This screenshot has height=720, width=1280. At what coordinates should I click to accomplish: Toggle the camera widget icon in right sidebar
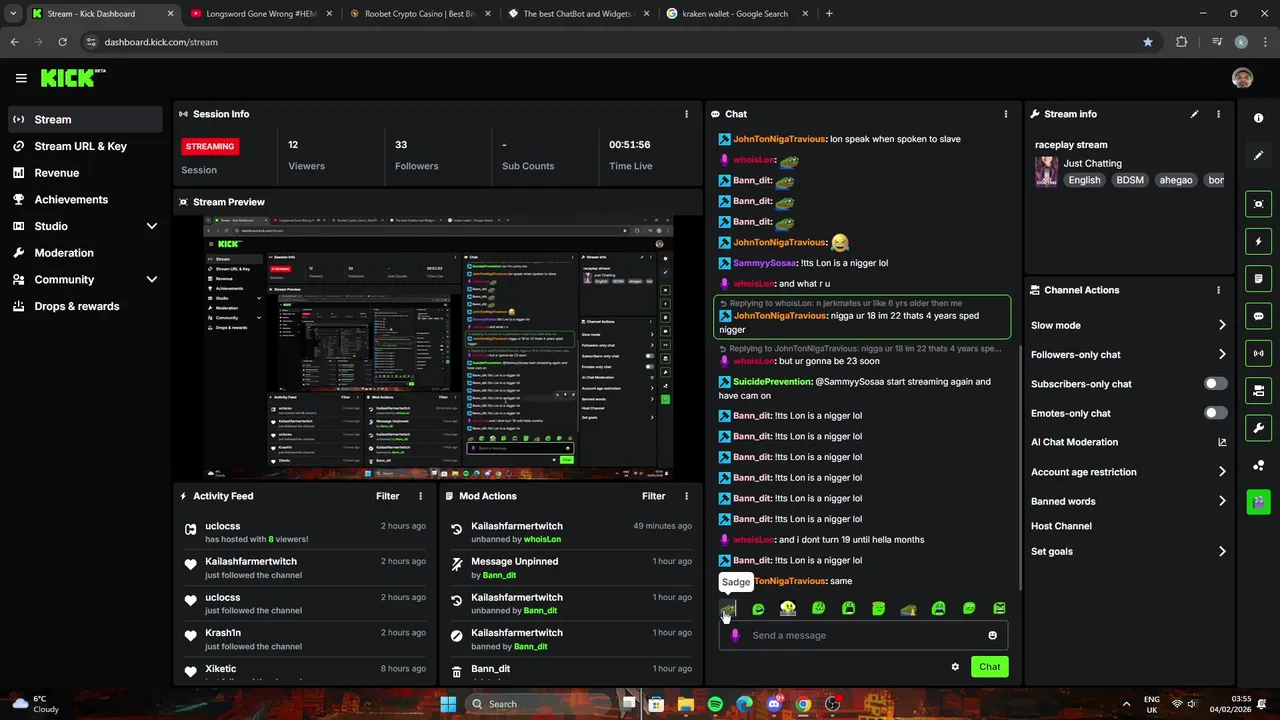(x=1258, y=390)
